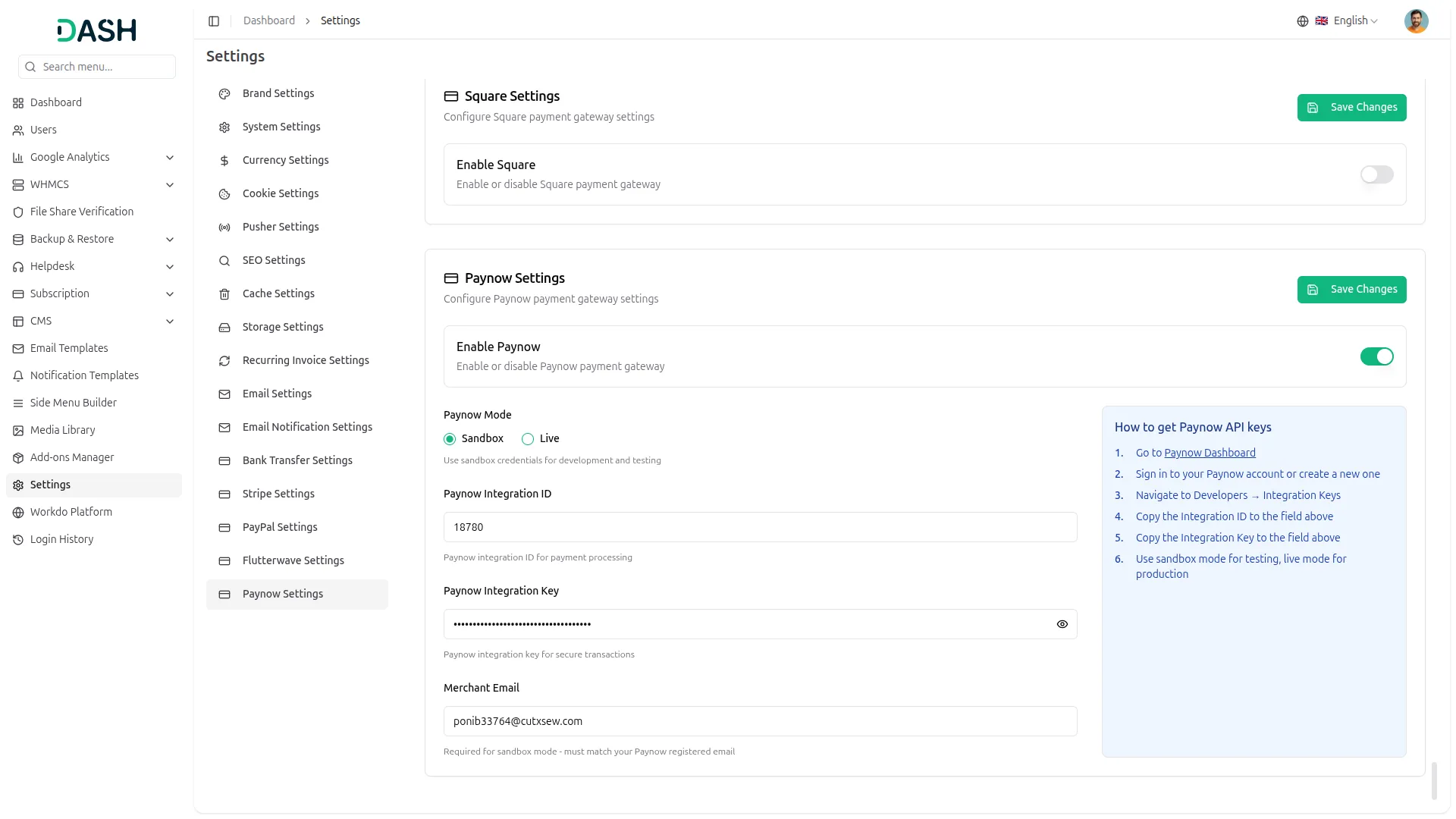Click the File Share Verification shield icon

click(18, 212)
